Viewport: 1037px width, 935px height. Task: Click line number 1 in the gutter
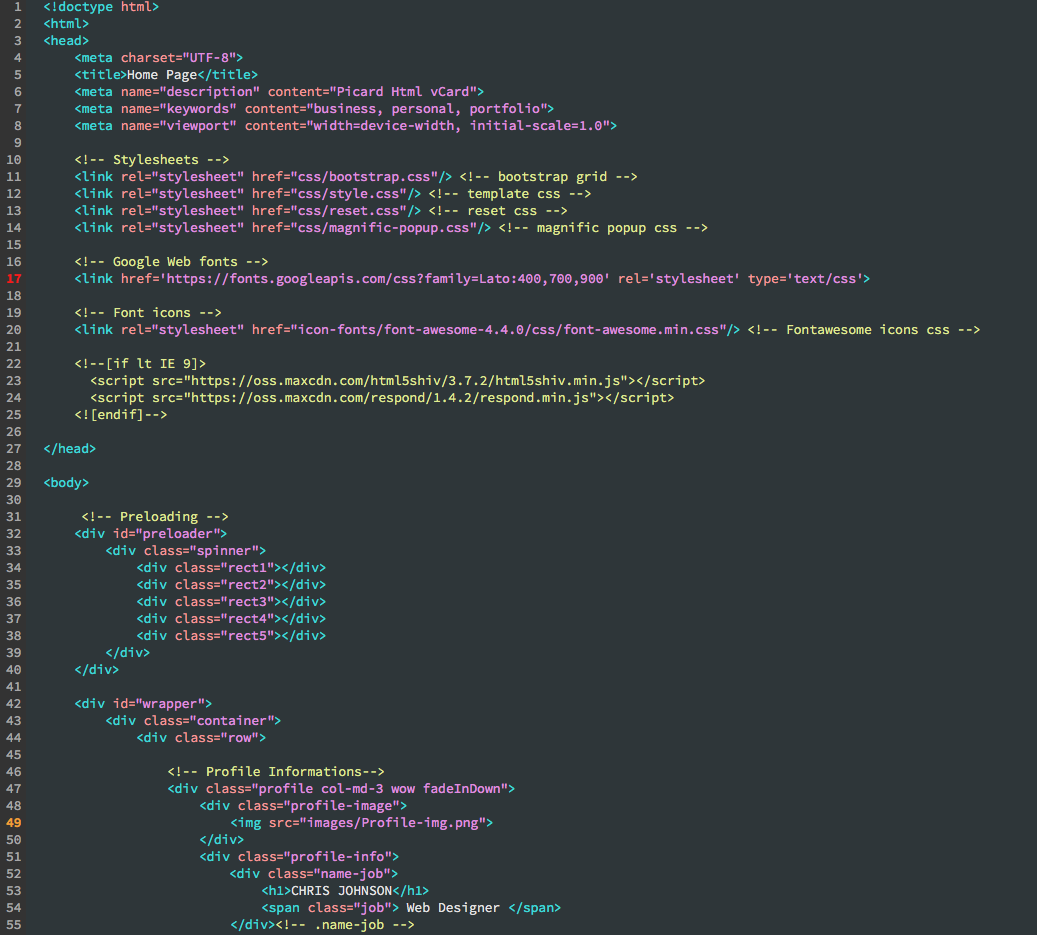click(17, 7)
